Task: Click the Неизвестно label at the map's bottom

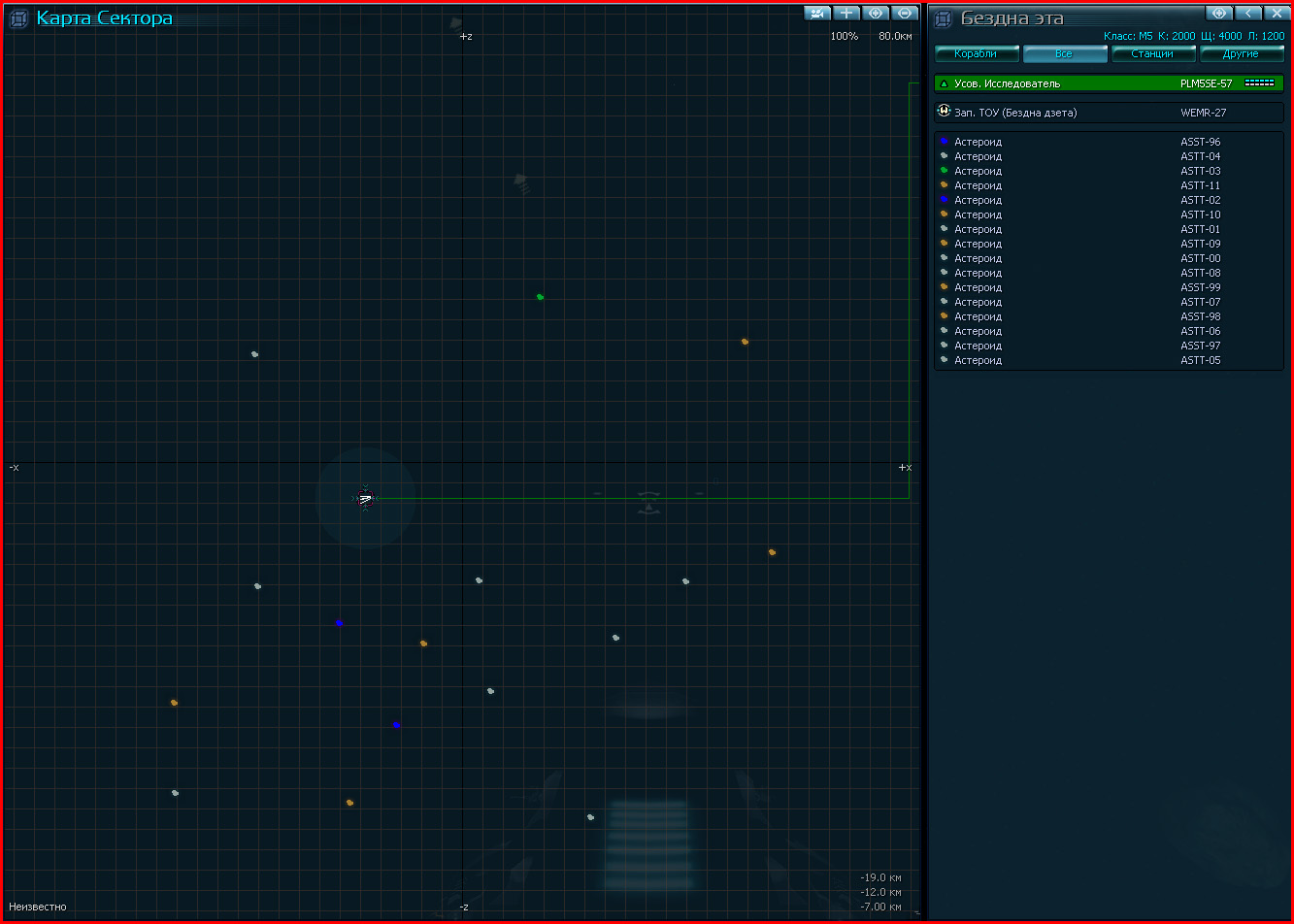Action: [38, 907]
